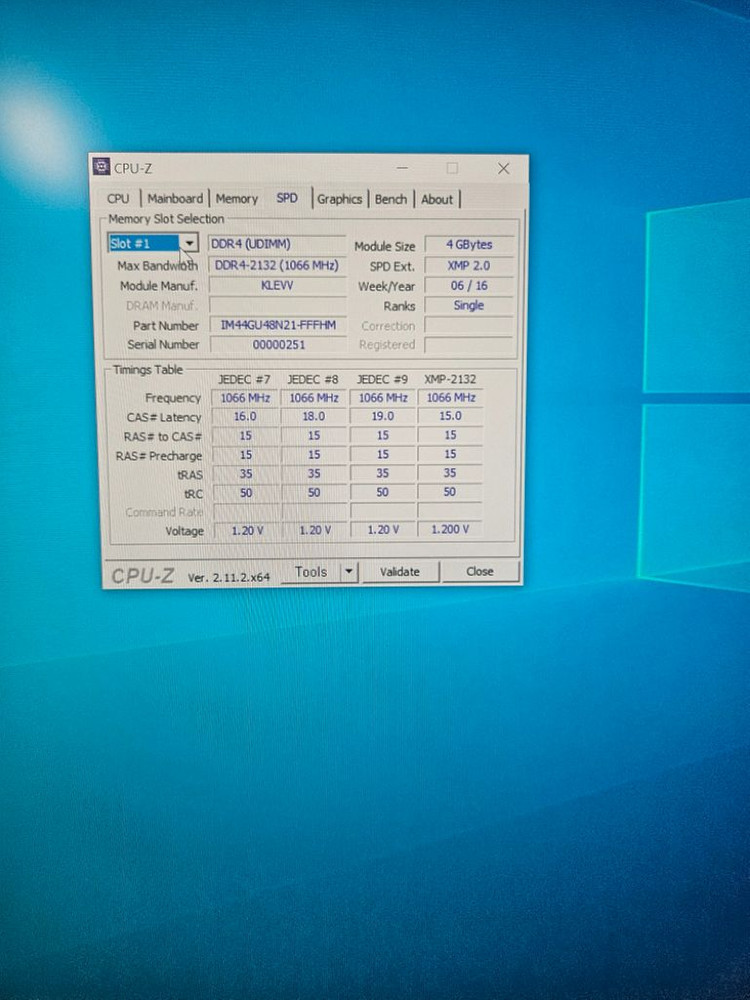Minimize the CPU-Z window
The image size is (750, 1000).
[x=402, y=168]
